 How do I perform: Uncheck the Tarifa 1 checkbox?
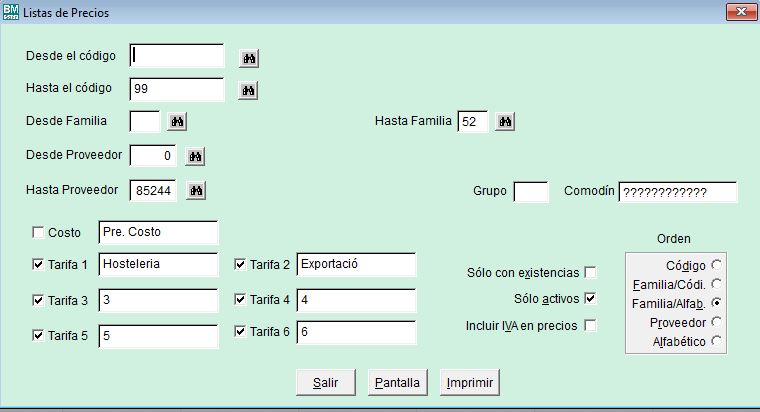pyautogui.click(x=38, y=265)
